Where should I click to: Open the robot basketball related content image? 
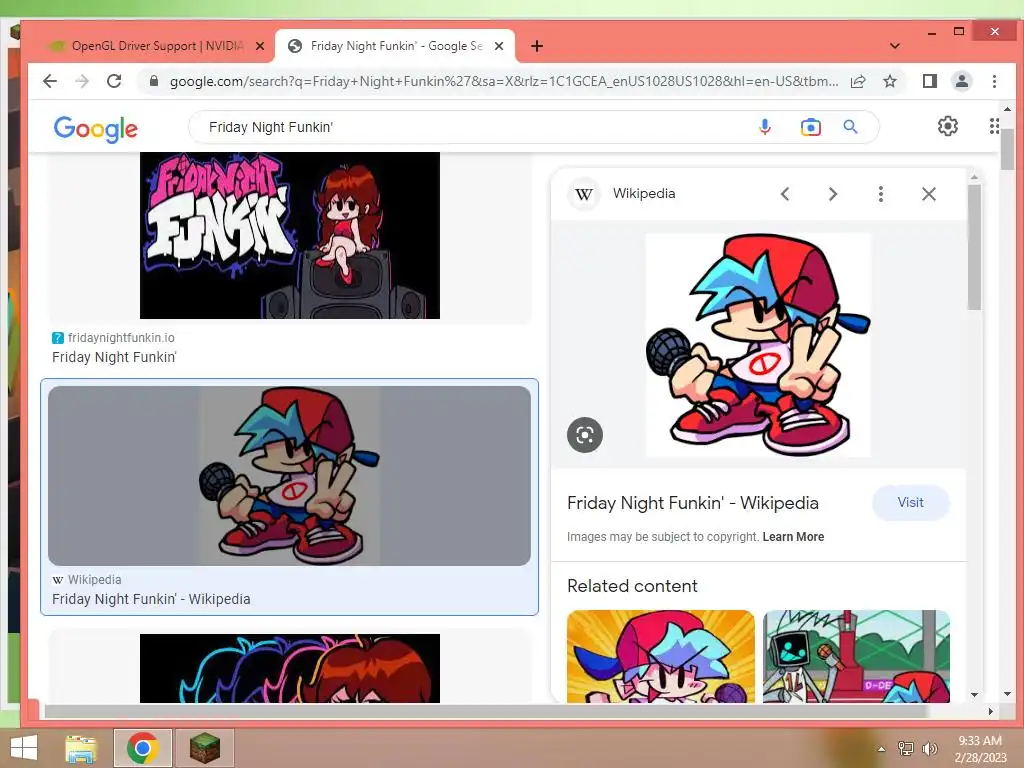tap(856, 656)
